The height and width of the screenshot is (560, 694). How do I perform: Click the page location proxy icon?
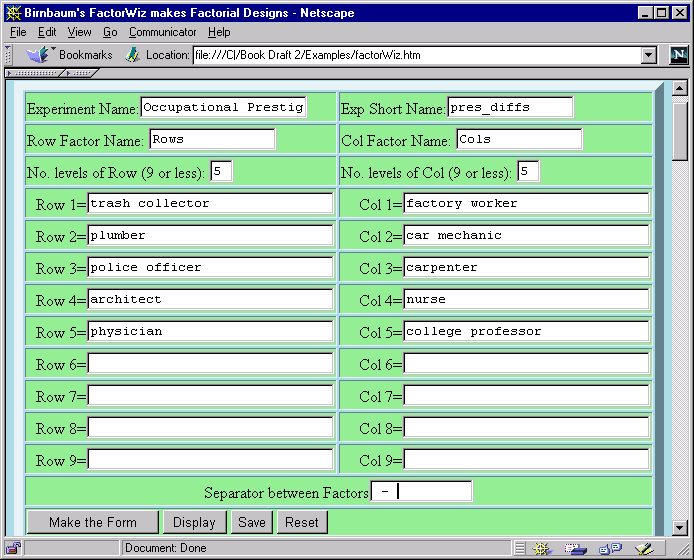coord(132,55)
